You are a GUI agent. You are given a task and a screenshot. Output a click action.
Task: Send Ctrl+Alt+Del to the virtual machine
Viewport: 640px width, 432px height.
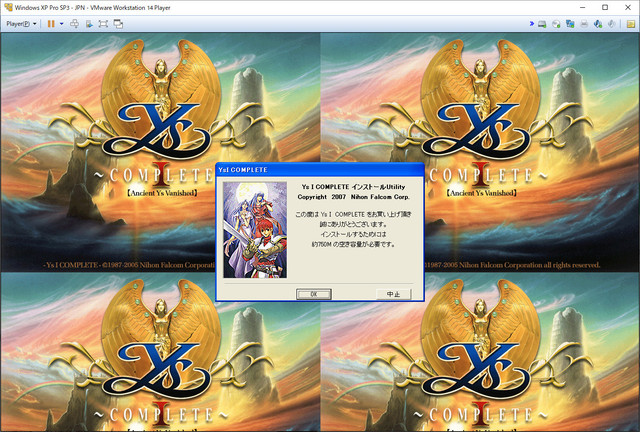[74, 24]
